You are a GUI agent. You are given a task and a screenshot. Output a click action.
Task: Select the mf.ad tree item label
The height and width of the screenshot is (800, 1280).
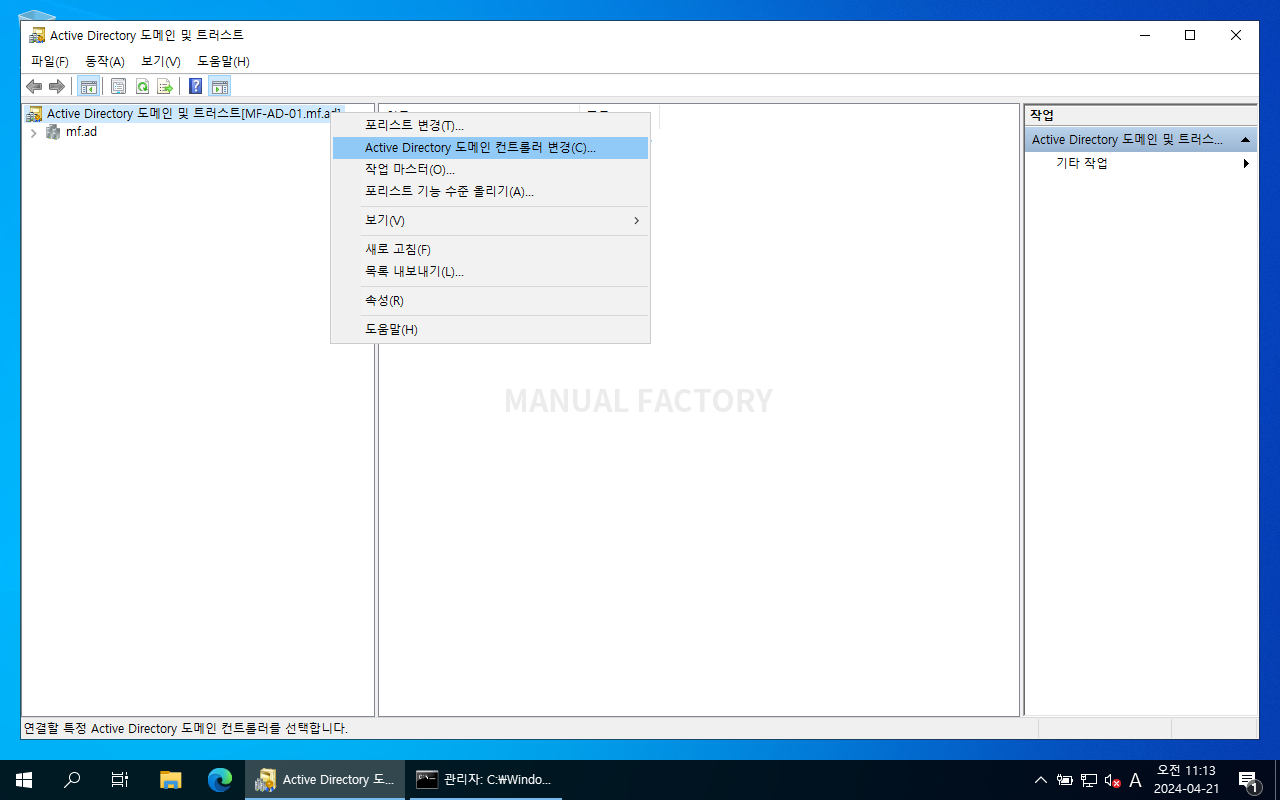[81, 132]
